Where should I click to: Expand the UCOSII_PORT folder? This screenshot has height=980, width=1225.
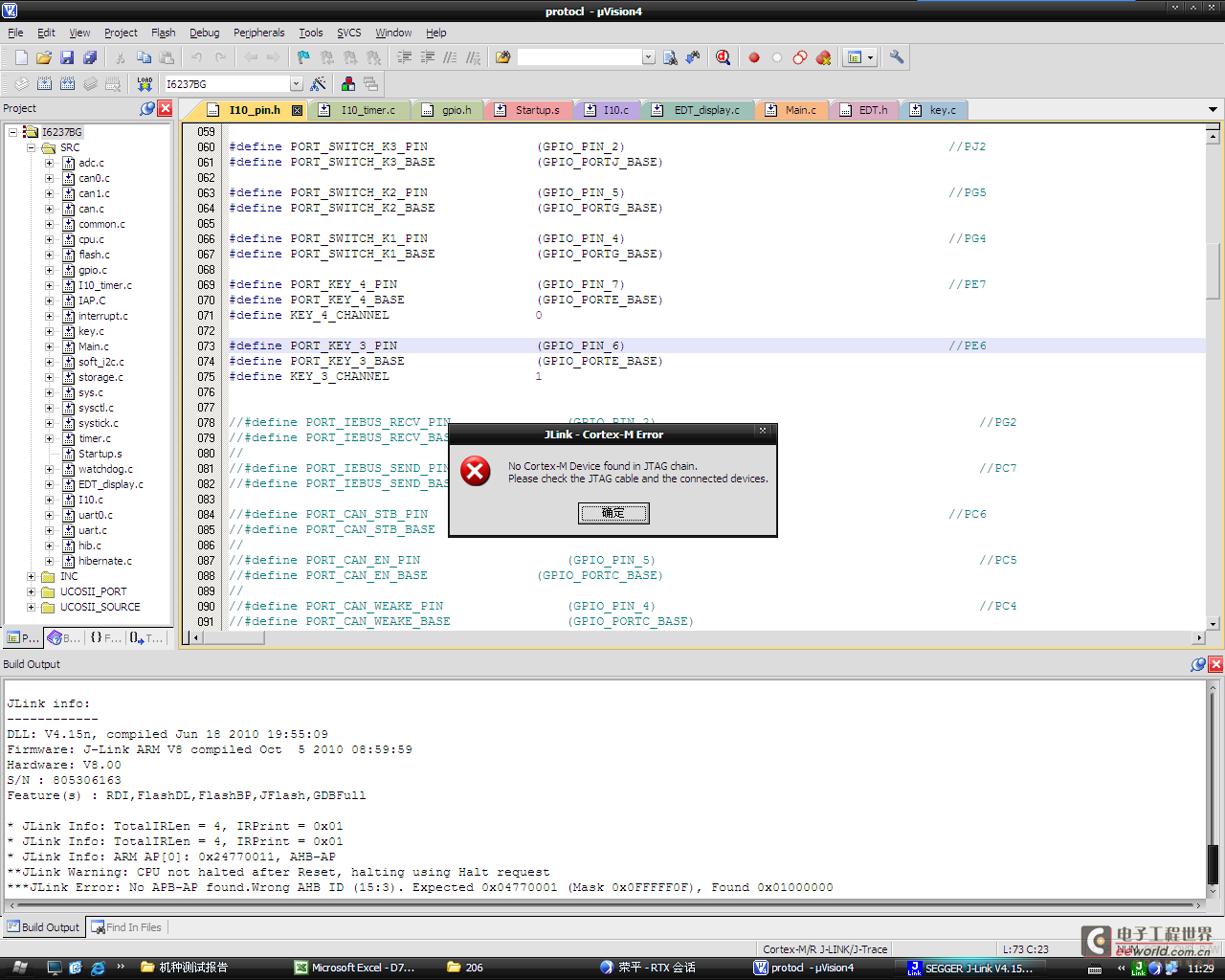click(31, 591)
